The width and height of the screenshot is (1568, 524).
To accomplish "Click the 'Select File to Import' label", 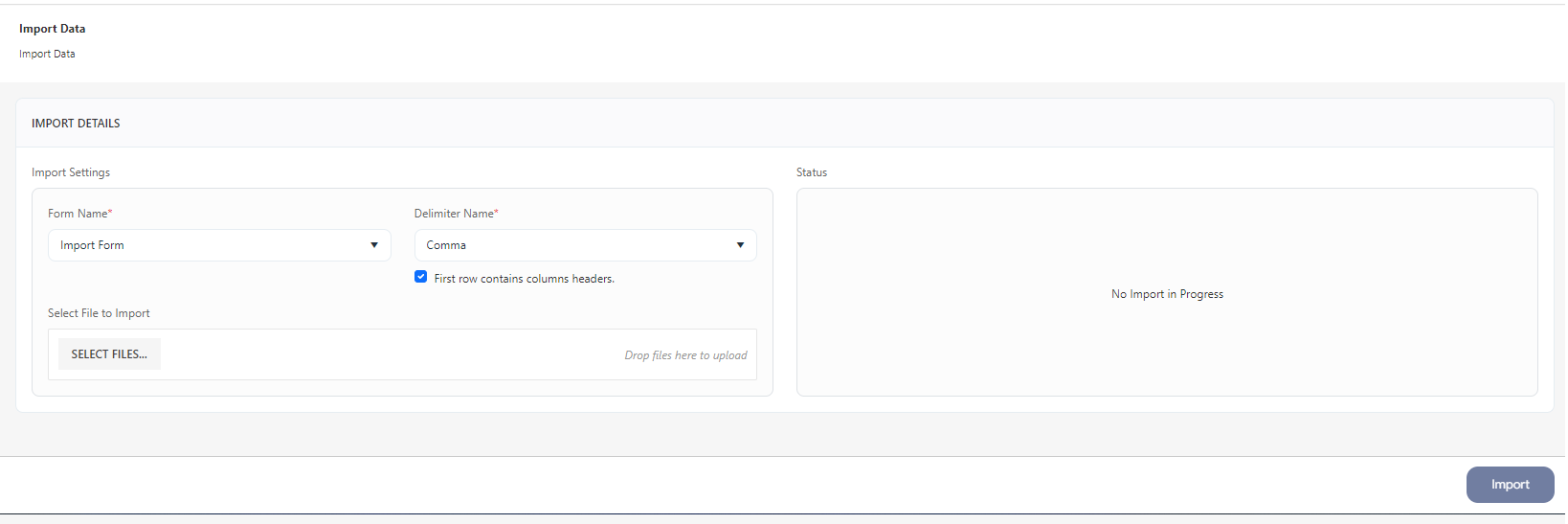I will tap(99, 313).
